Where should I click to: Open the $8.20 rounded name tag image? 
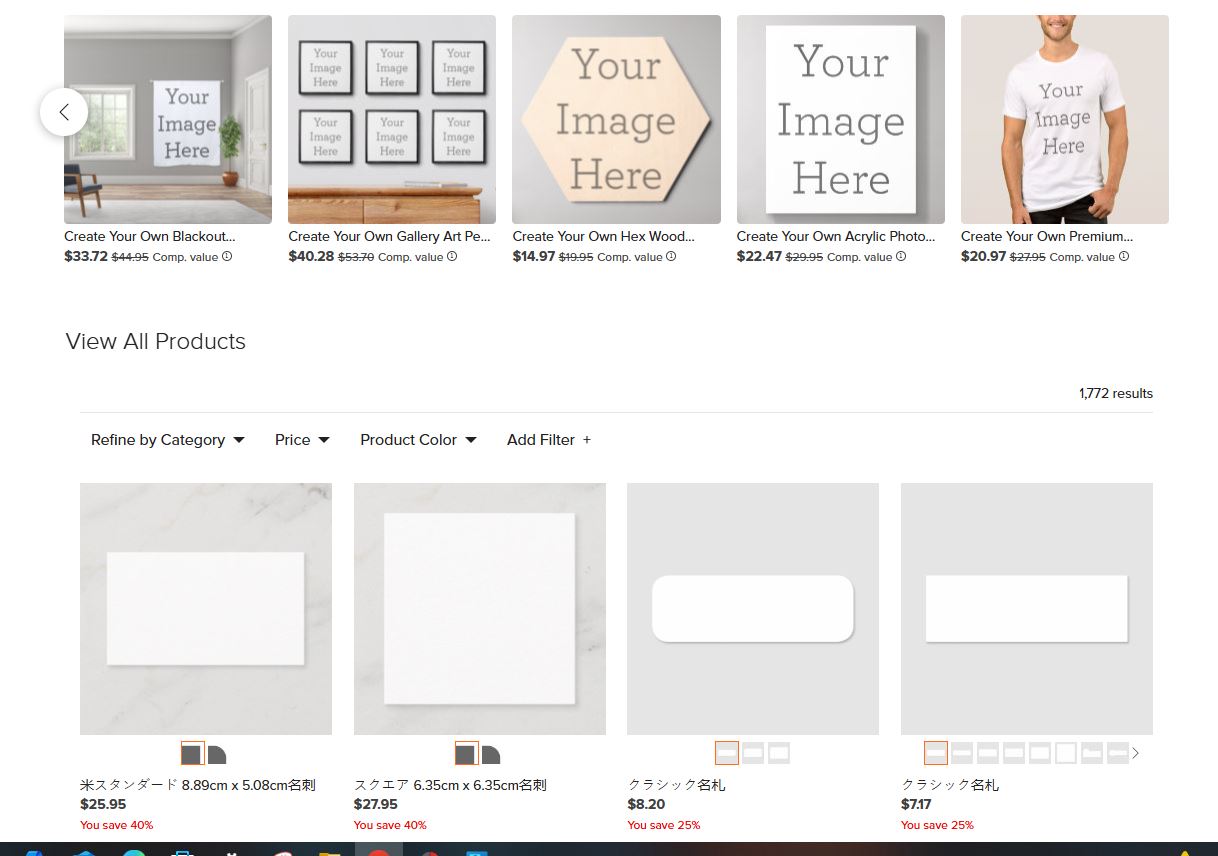coord(753,609)
